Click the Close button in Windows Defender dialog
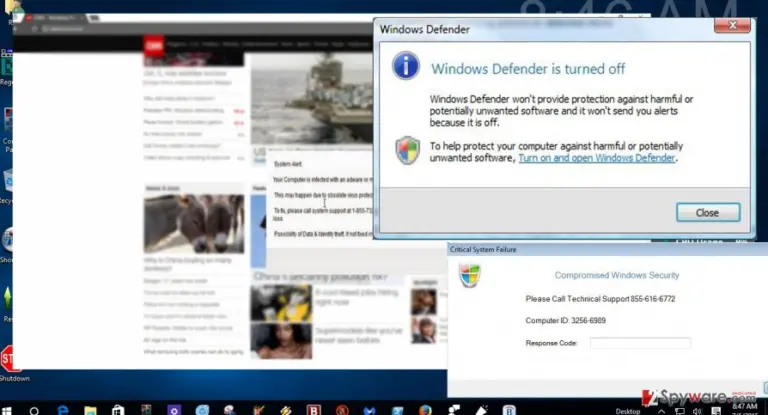 [708, 213]
